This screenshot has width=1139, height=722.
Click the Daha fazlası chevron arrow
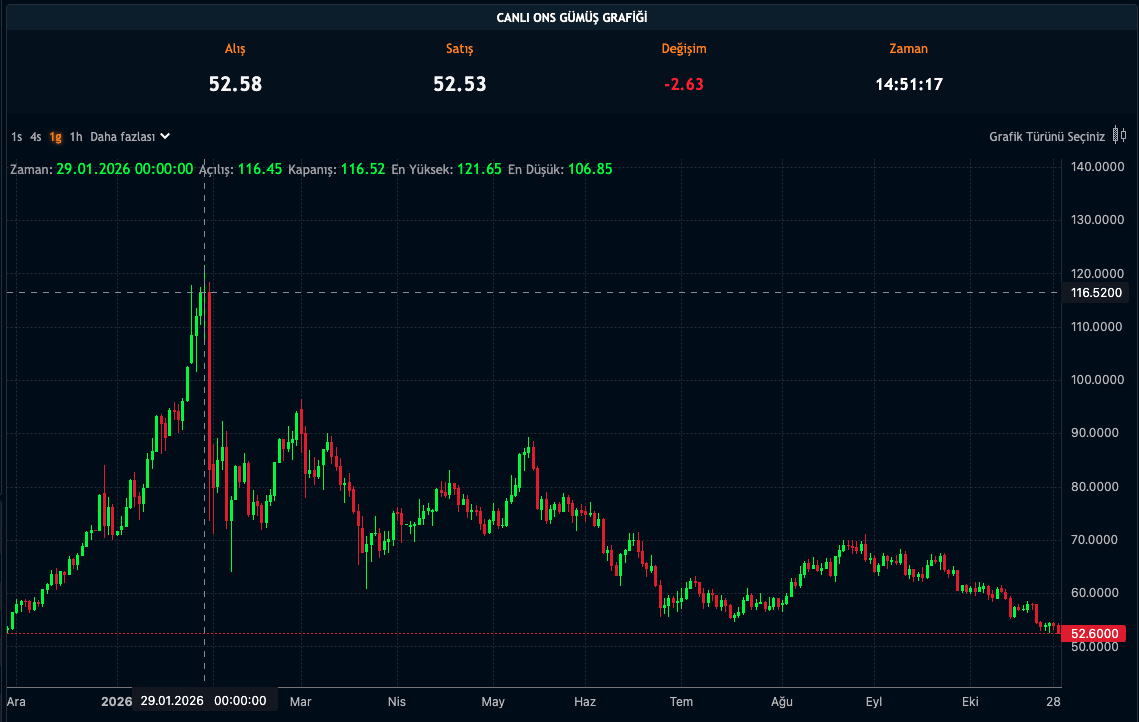click(165, 136)
